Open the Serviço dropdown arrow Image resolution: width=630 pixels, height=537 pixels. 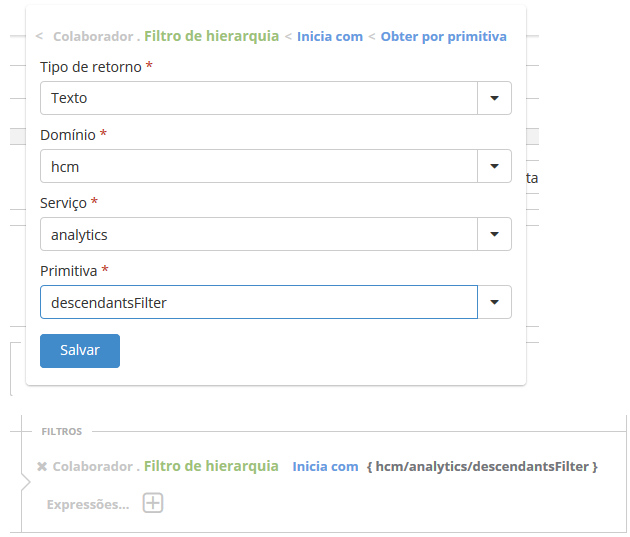494,234
